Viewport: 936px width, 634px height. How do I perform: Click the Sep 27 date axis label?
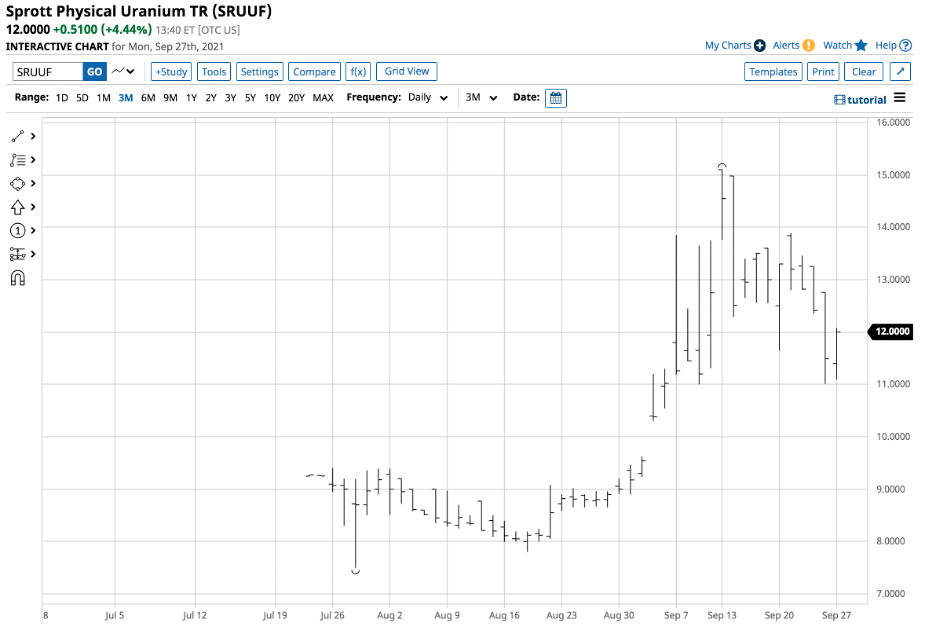click(x=836, y=615)
